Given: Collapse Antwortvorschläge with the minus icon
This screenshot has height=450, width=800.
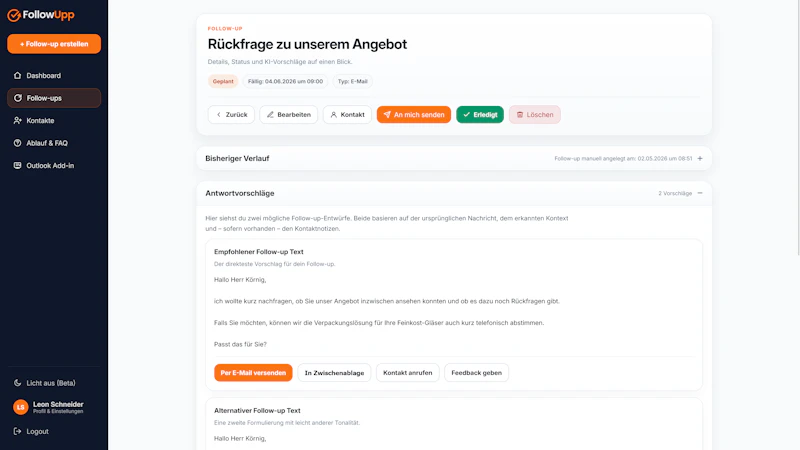Looking at the screenshot, I should point(700,193).
